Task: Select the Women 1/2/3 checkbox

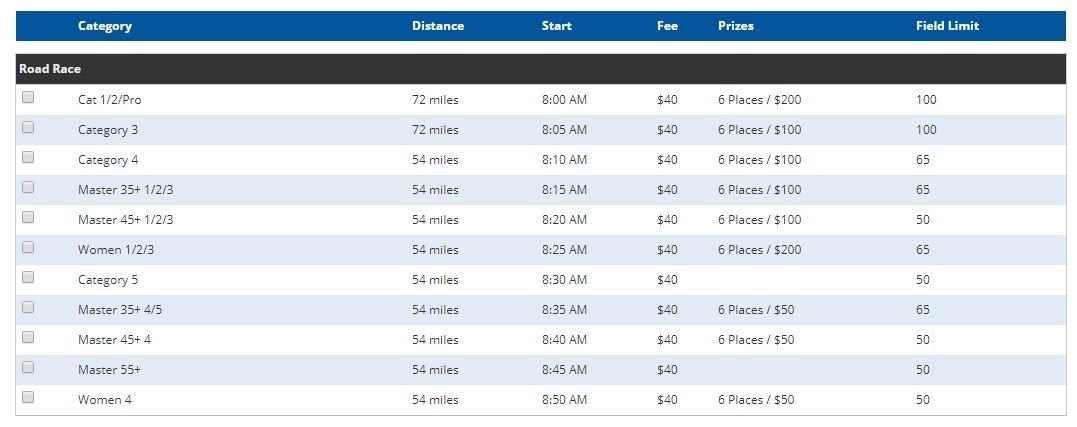Action: click(x=27, y=247)
